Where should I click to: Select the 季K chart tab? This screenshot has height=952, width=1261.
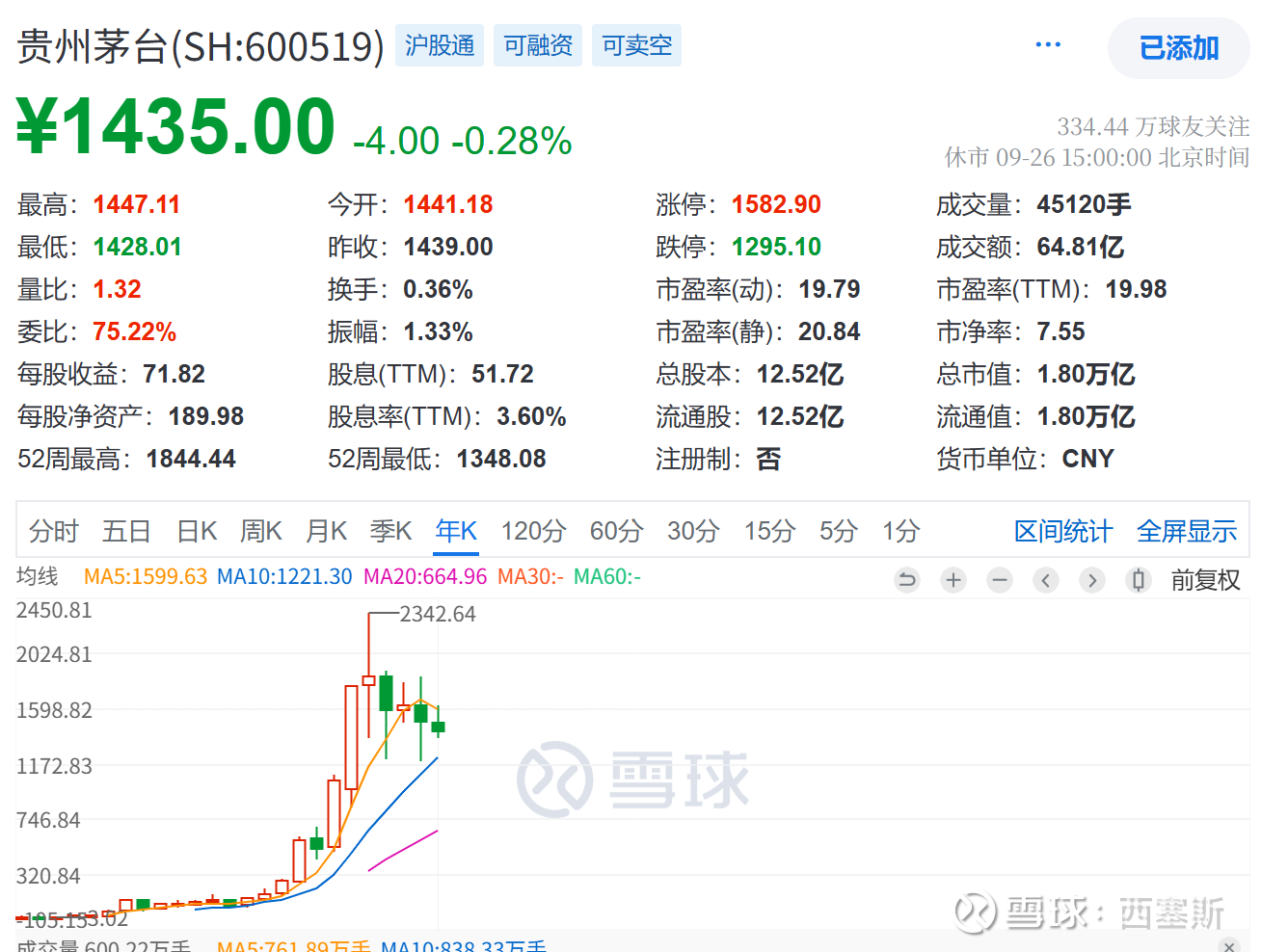tap(390, 531)
